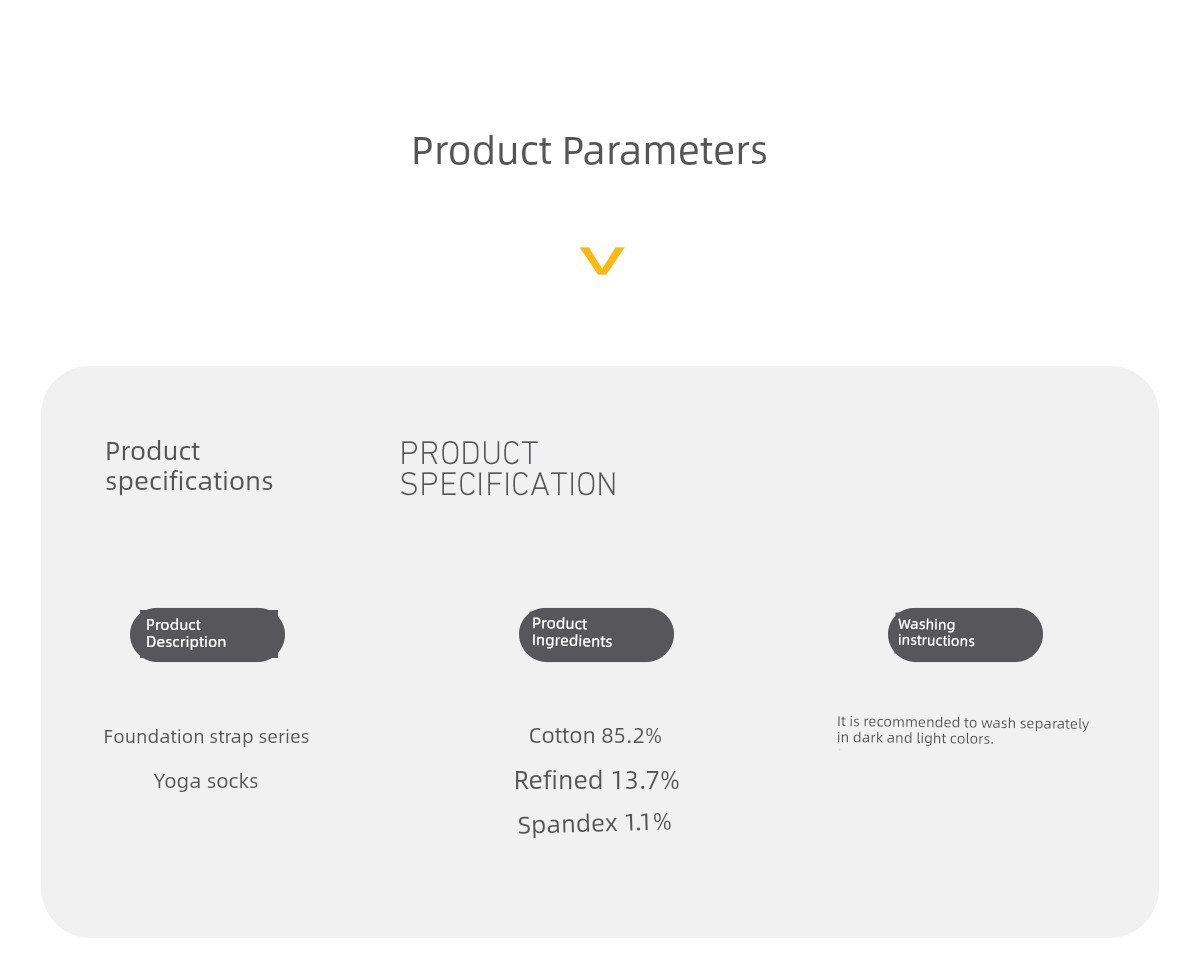This screenshot has height=968, width=1200.
Task: Click the Refined 13.7% line
Action: [x=596, y=780]
